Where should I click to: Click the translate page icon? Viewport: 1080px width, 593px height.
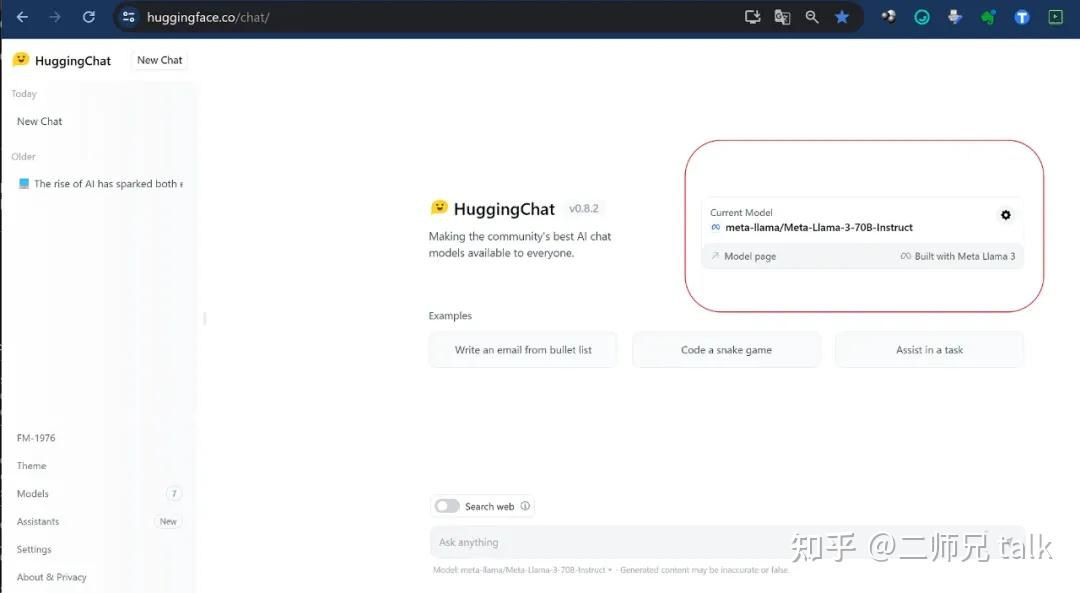782,17
